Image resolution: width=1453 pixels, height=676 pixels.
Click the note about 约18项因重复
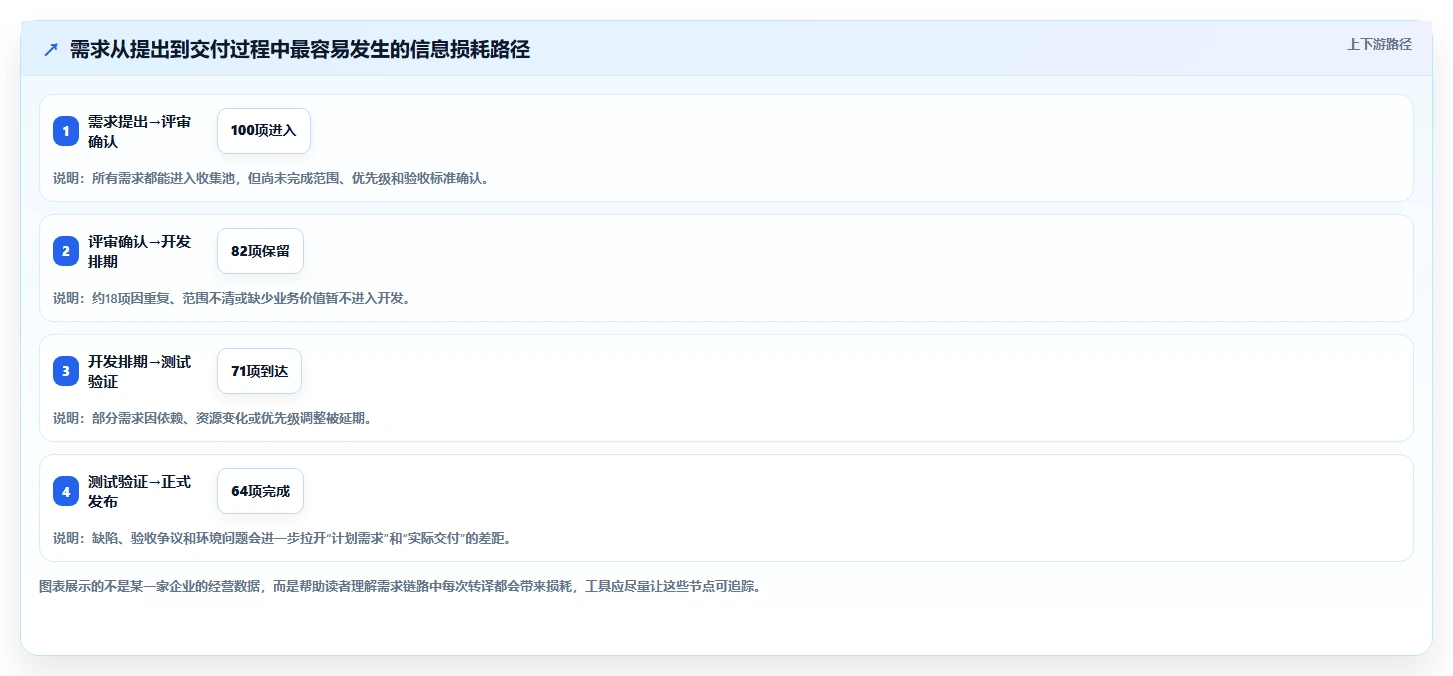point(232,298)
